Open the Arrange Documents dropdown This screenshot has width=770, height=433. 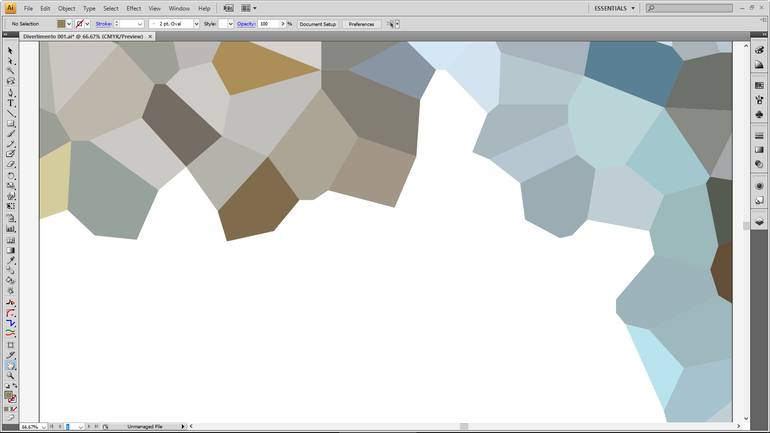[x=248, y=8]
